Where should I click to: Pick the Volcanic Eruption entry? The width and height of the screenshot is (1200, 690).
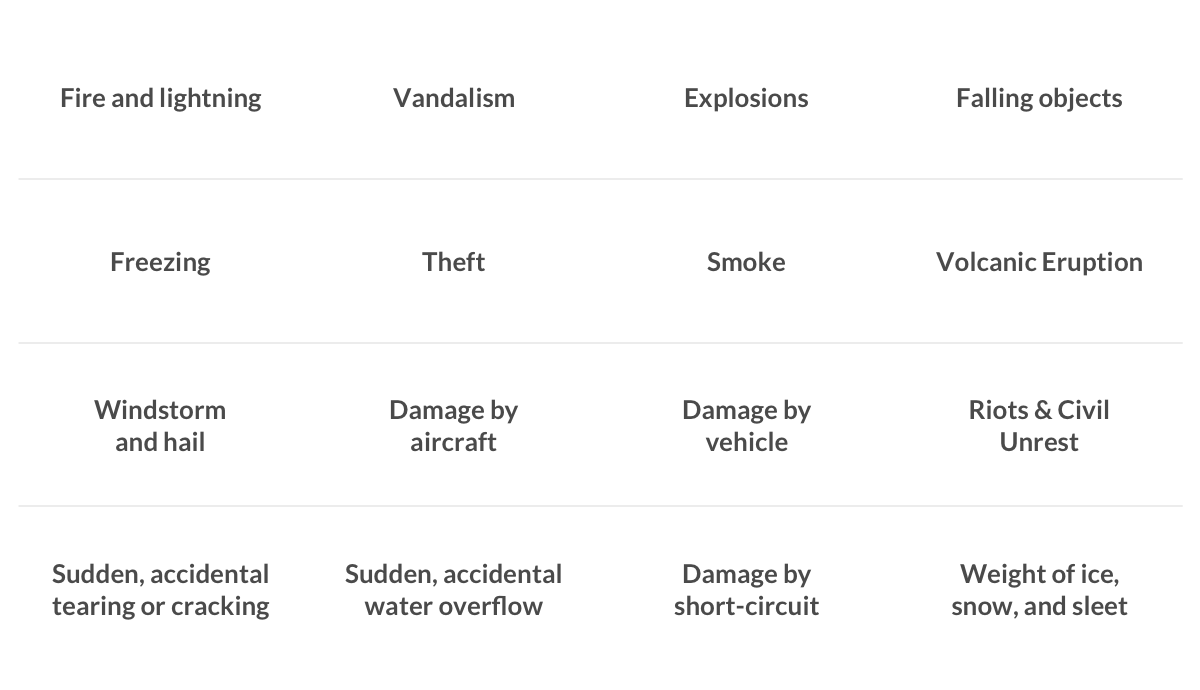(x=1039, y=262)
